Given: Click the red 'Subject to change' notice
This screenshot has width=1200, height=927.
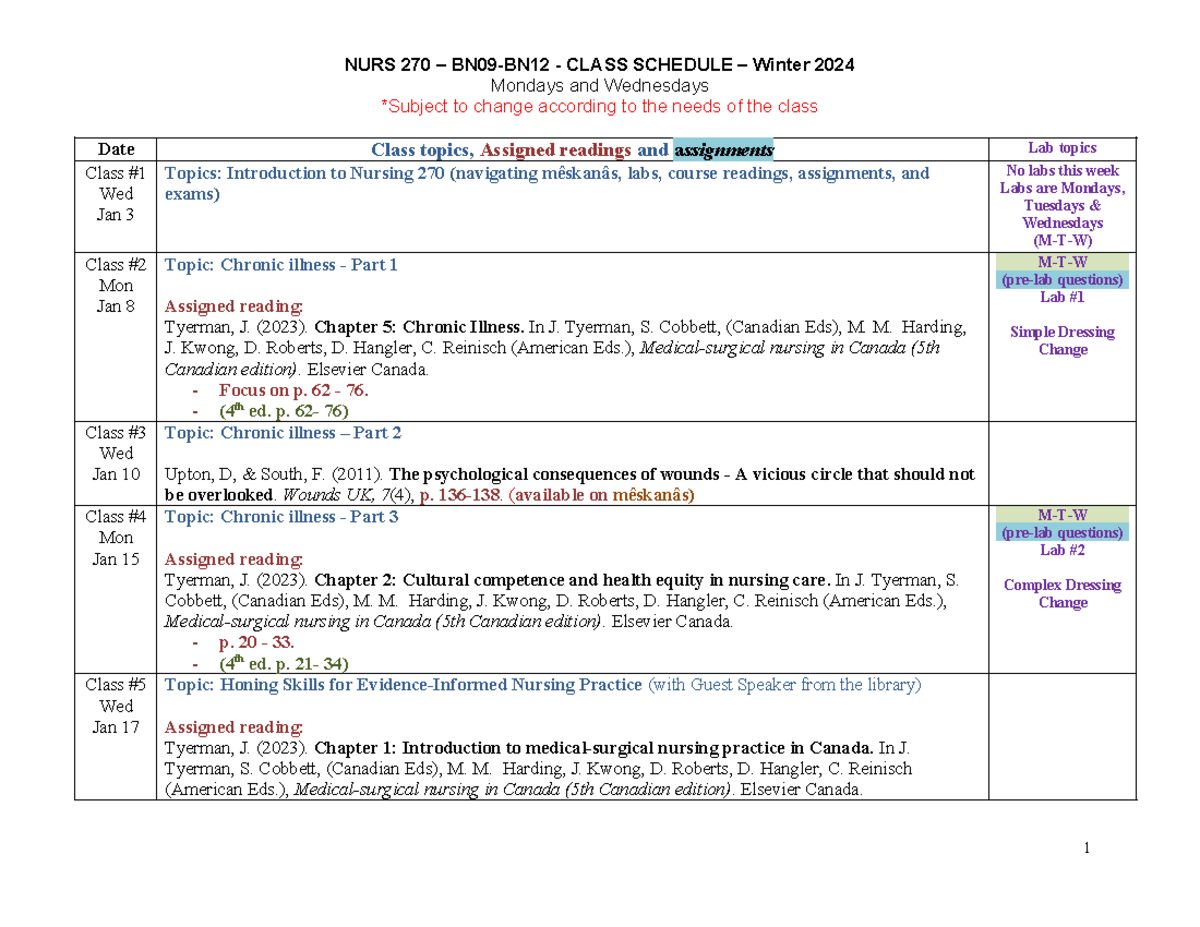Looking at the screenshot, I should (x=599, y=106).
